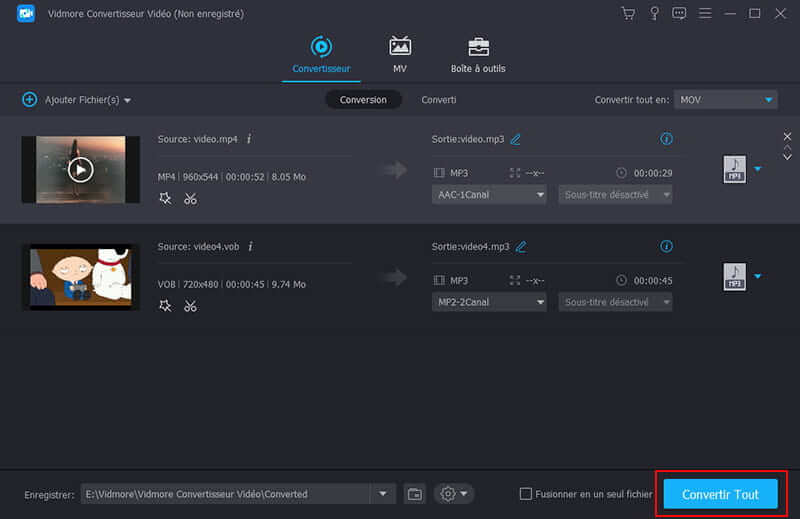The width and height of the screenshot is (800, 519).
Task: Play the video.mp4 preview
Action: (x=81, y=170)
